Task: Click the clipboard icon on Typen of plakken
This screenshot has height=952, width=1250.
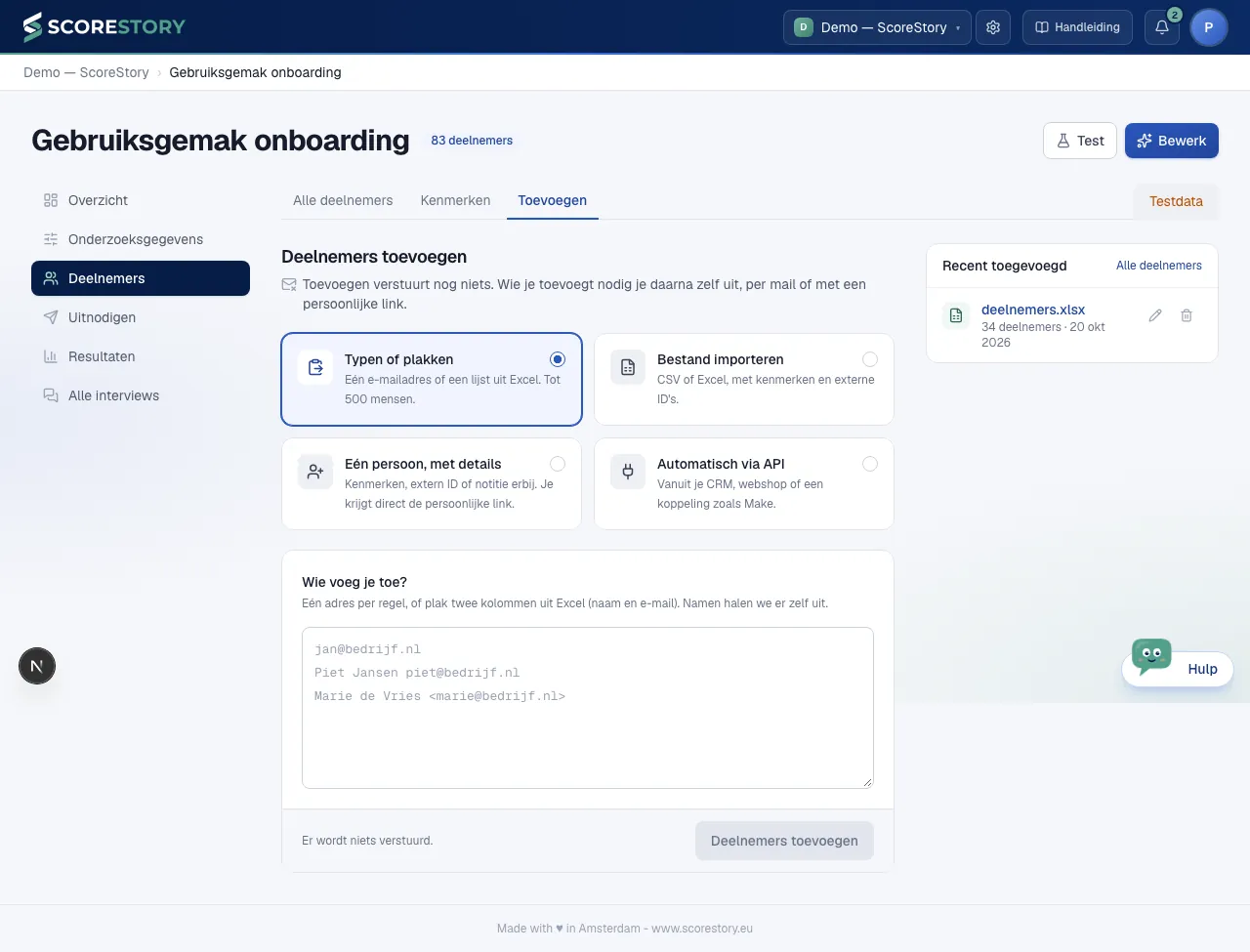Action: pos(315,367)
